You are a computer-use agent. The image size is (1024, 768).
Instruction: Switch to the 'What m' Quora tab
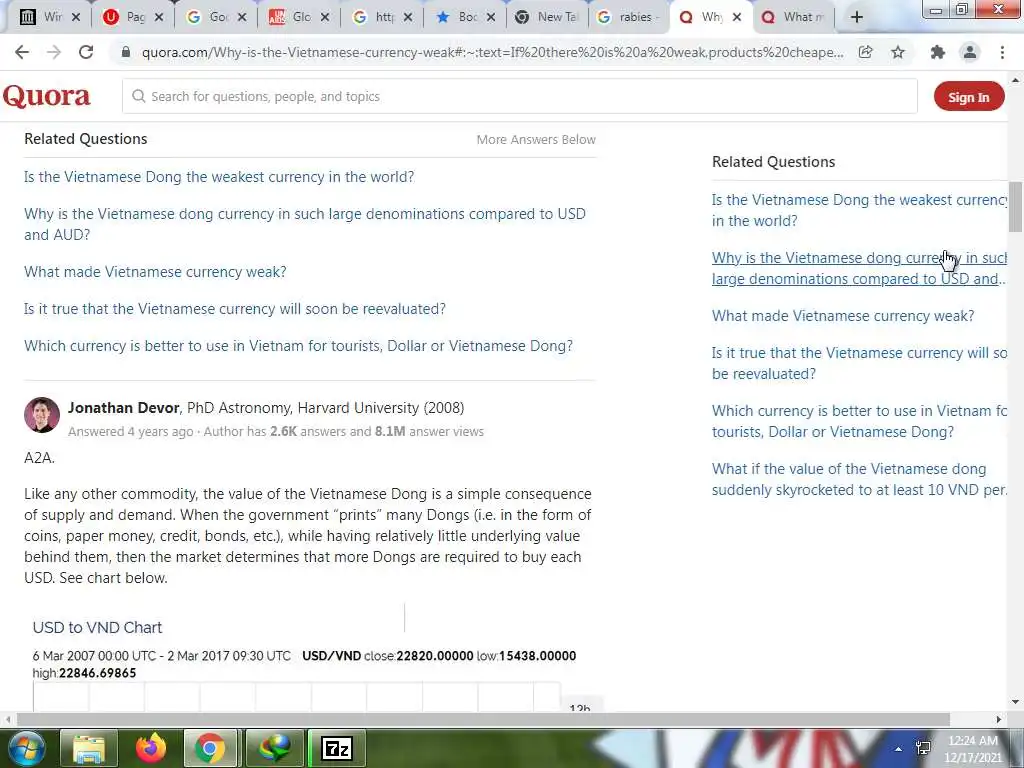click(795, 18)
